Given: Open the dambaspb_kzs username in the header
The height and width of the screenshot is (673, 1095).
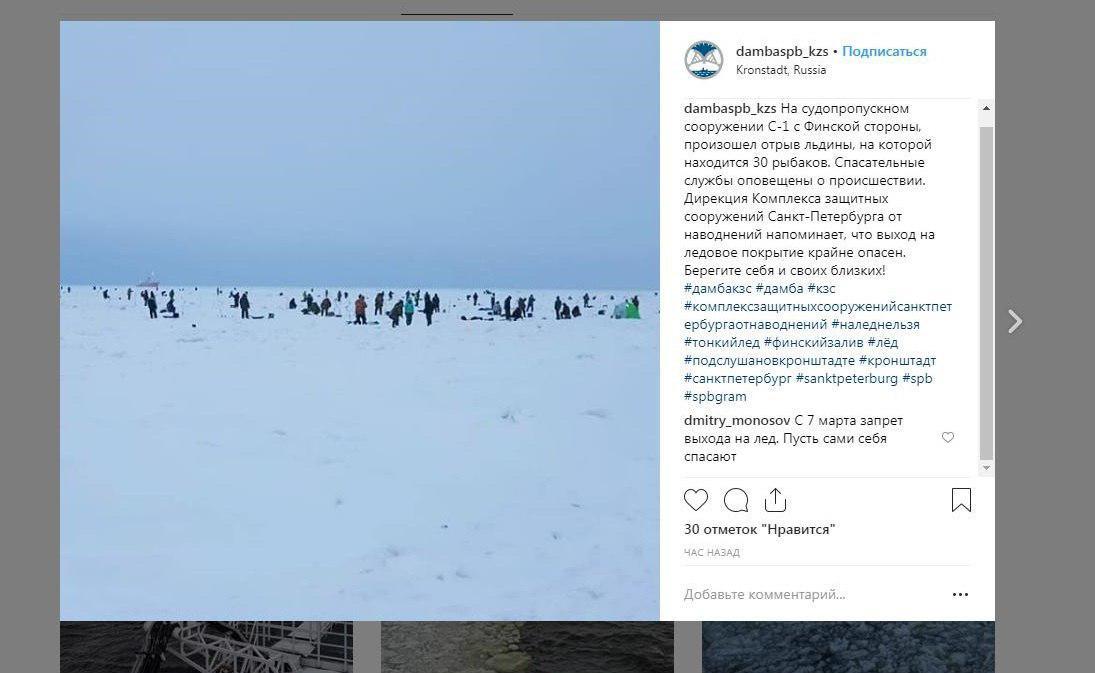Looking at the screenshot, I should coord(782,51).
